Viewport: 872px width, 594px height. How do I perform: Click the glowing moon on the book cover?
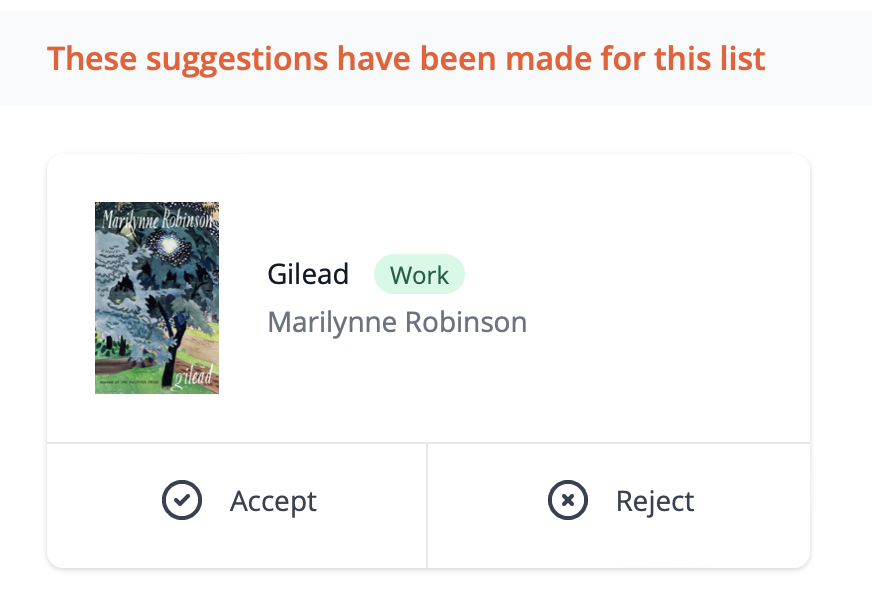169,244
